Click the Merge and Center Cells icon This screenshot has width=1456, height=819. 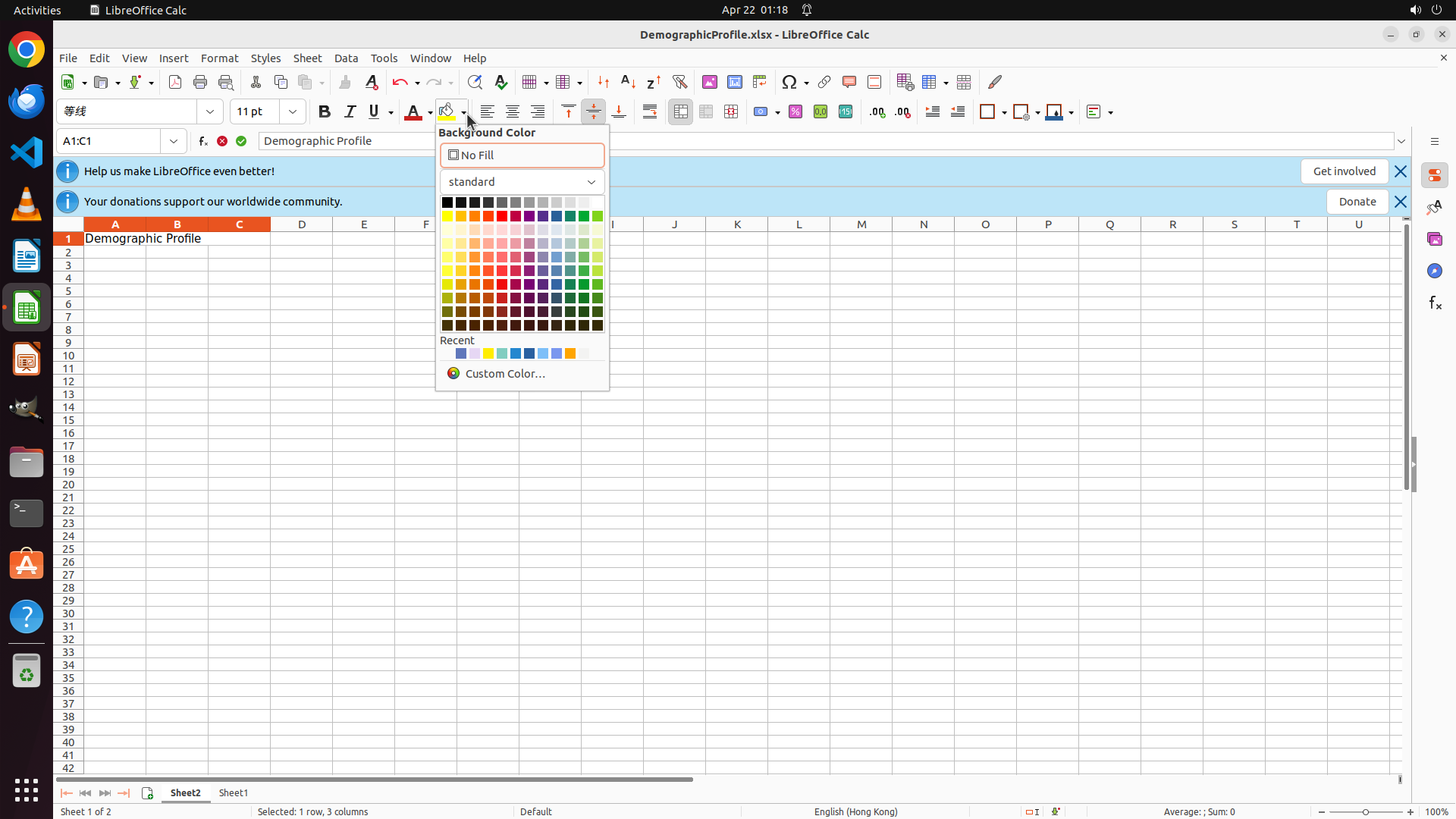click(x=680, y=112)
